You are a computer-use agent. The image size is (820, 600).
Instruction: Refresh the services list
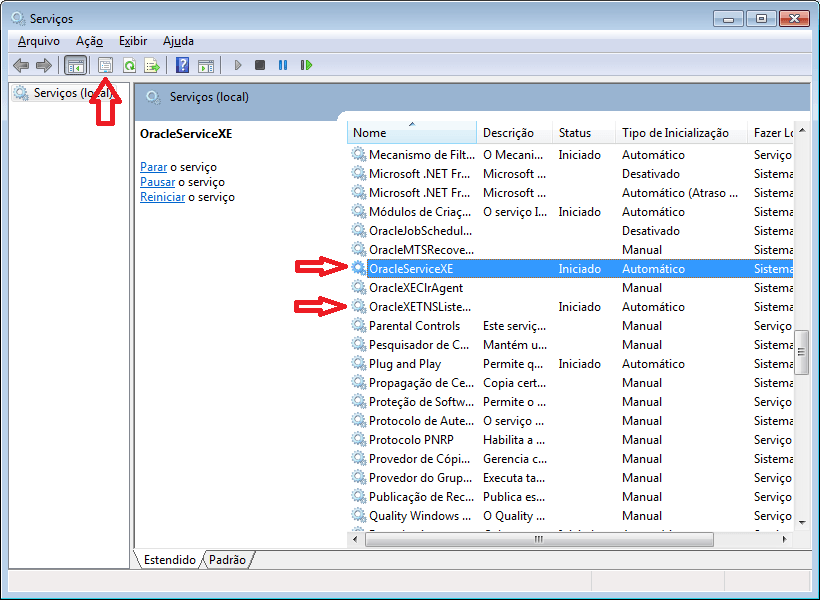pyautogui.click(x=130, y=64)
